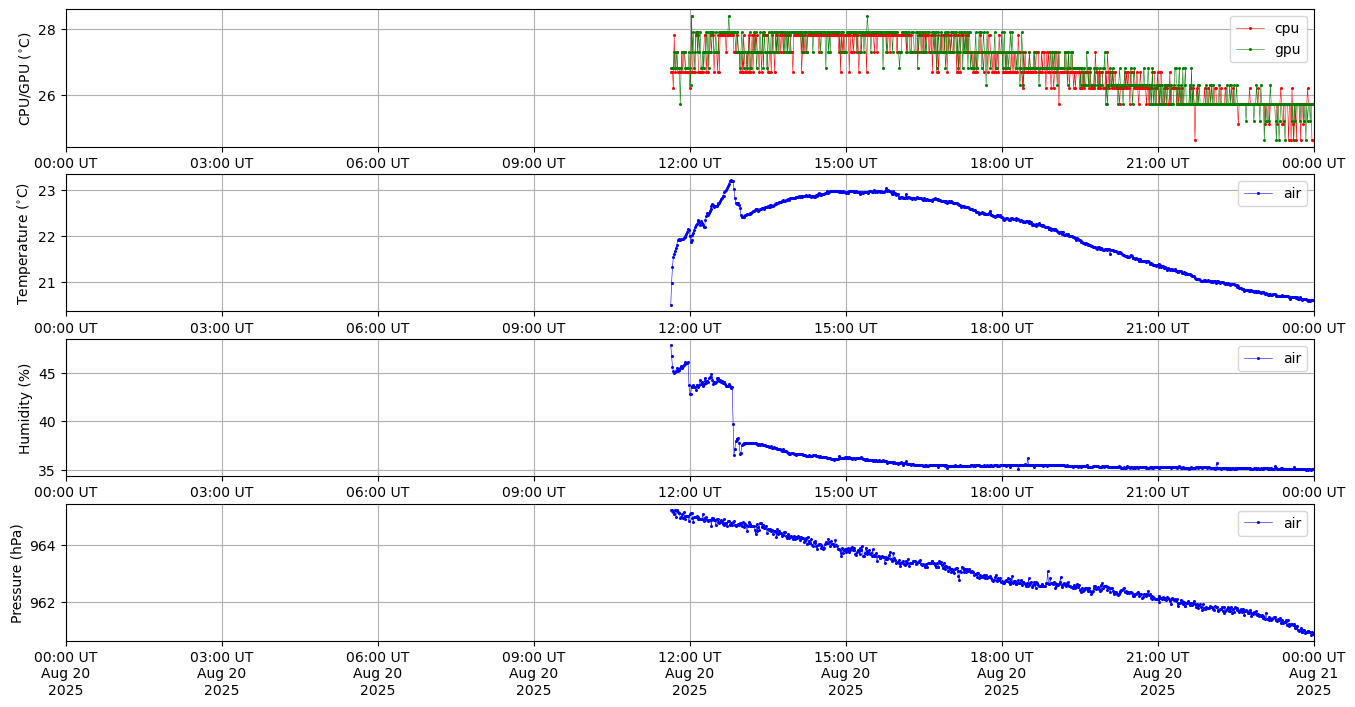Click 21:00 UT under the CPU/GPU panel

[1158, 163]
